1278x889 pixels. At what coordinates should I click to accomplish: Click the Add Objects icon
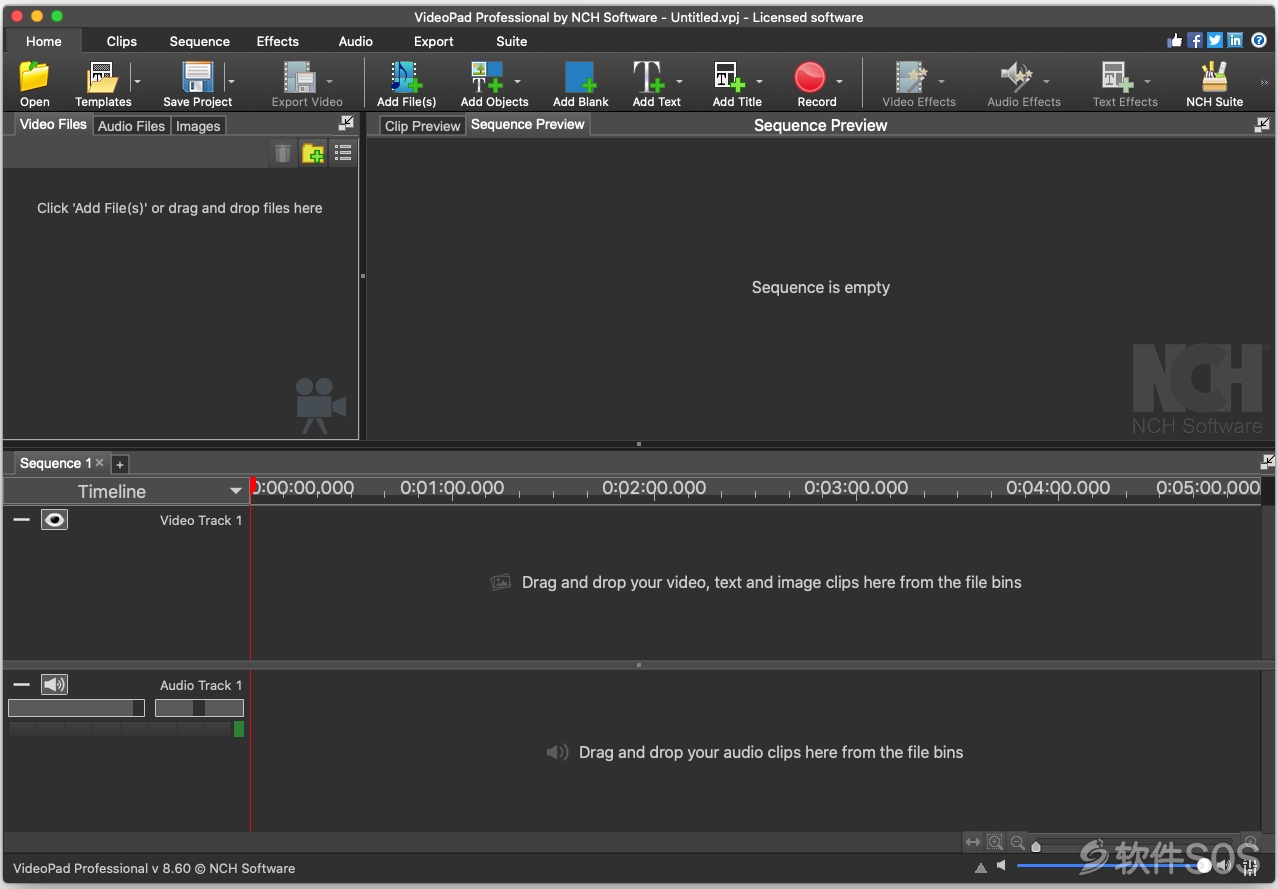[487, 77]
